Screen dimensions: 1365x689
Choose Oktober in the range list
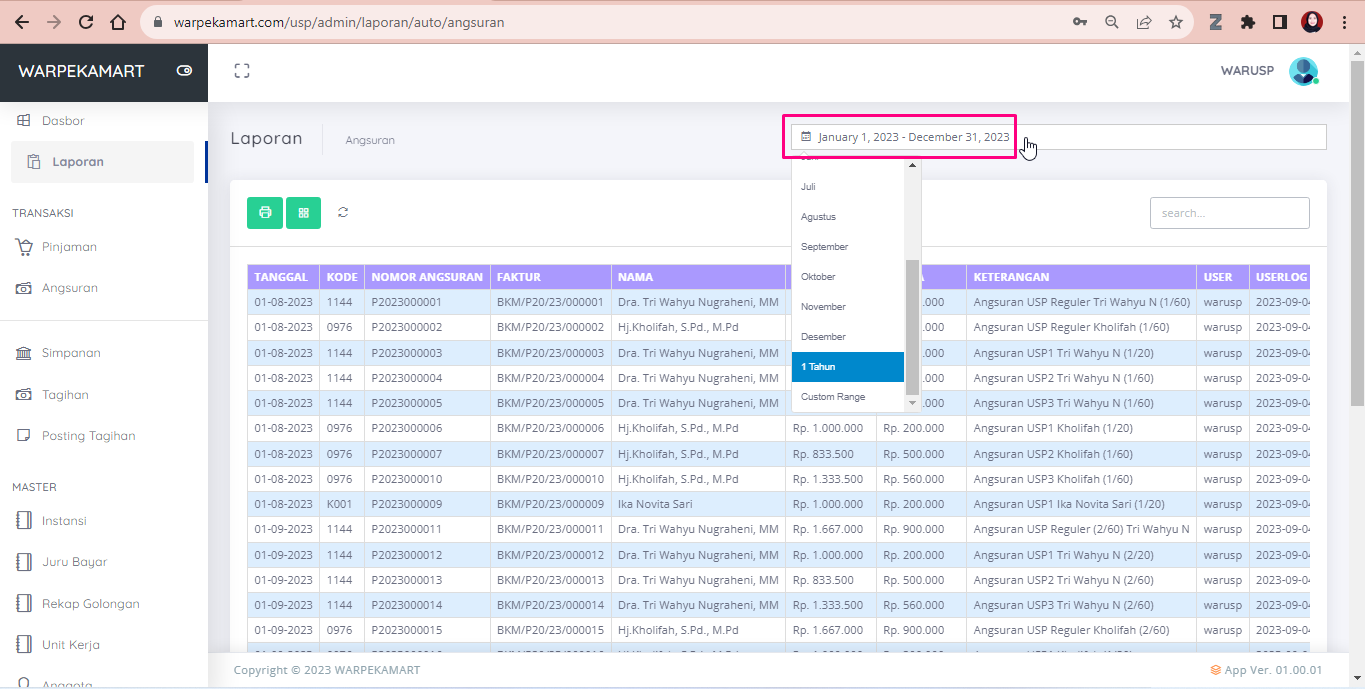point(848,277)
